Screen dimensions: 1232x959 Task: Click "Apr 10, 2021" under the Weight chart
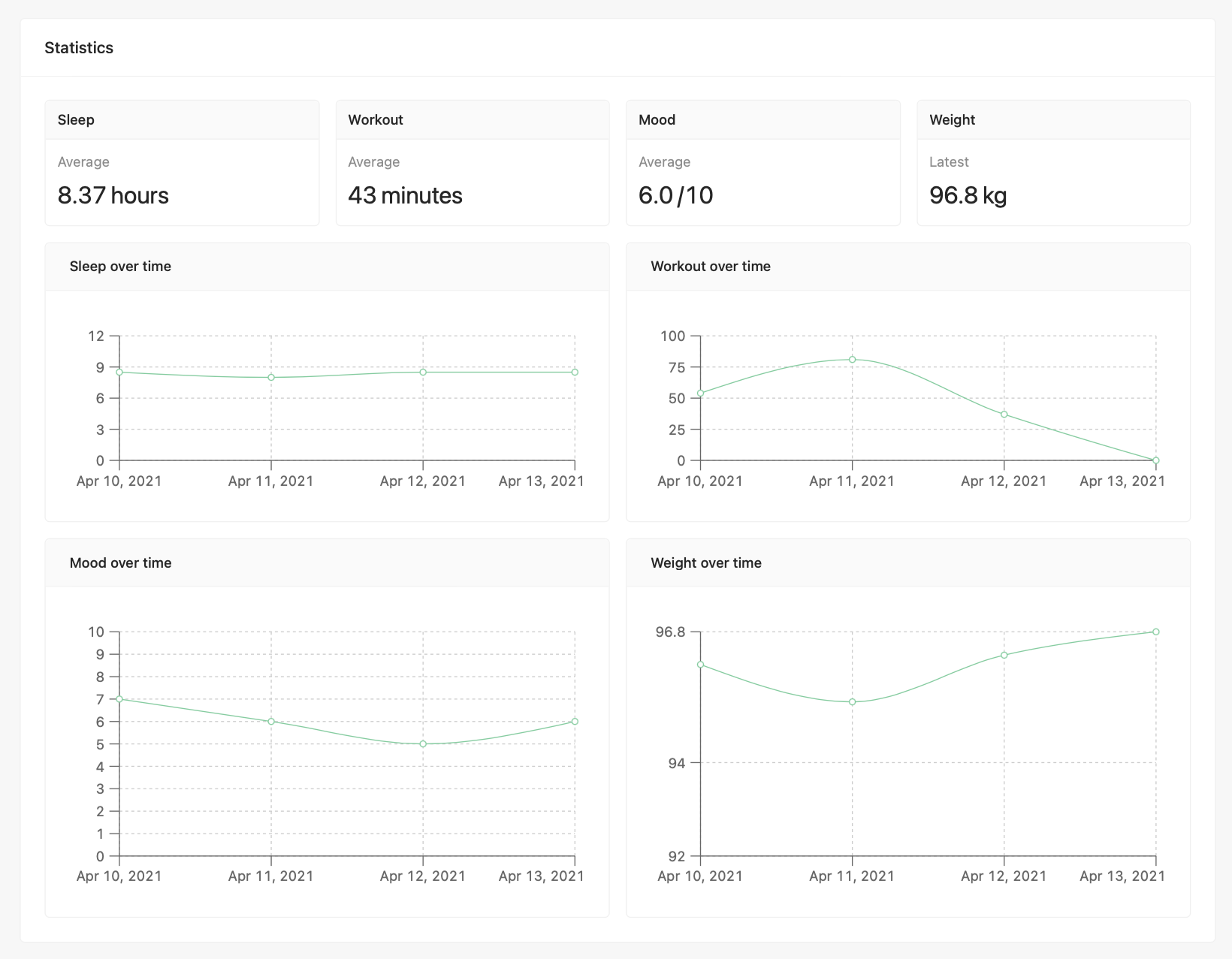point(700,876)
